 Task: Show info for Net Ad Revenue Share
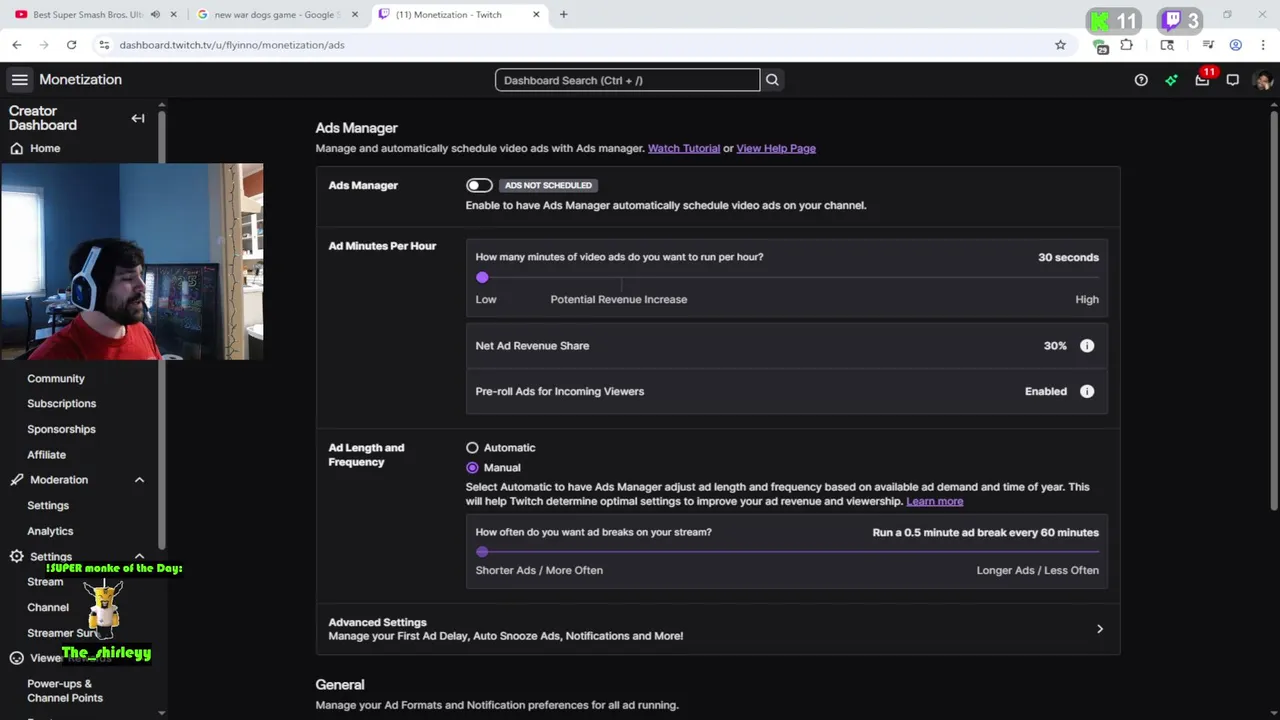[1087, 346]
